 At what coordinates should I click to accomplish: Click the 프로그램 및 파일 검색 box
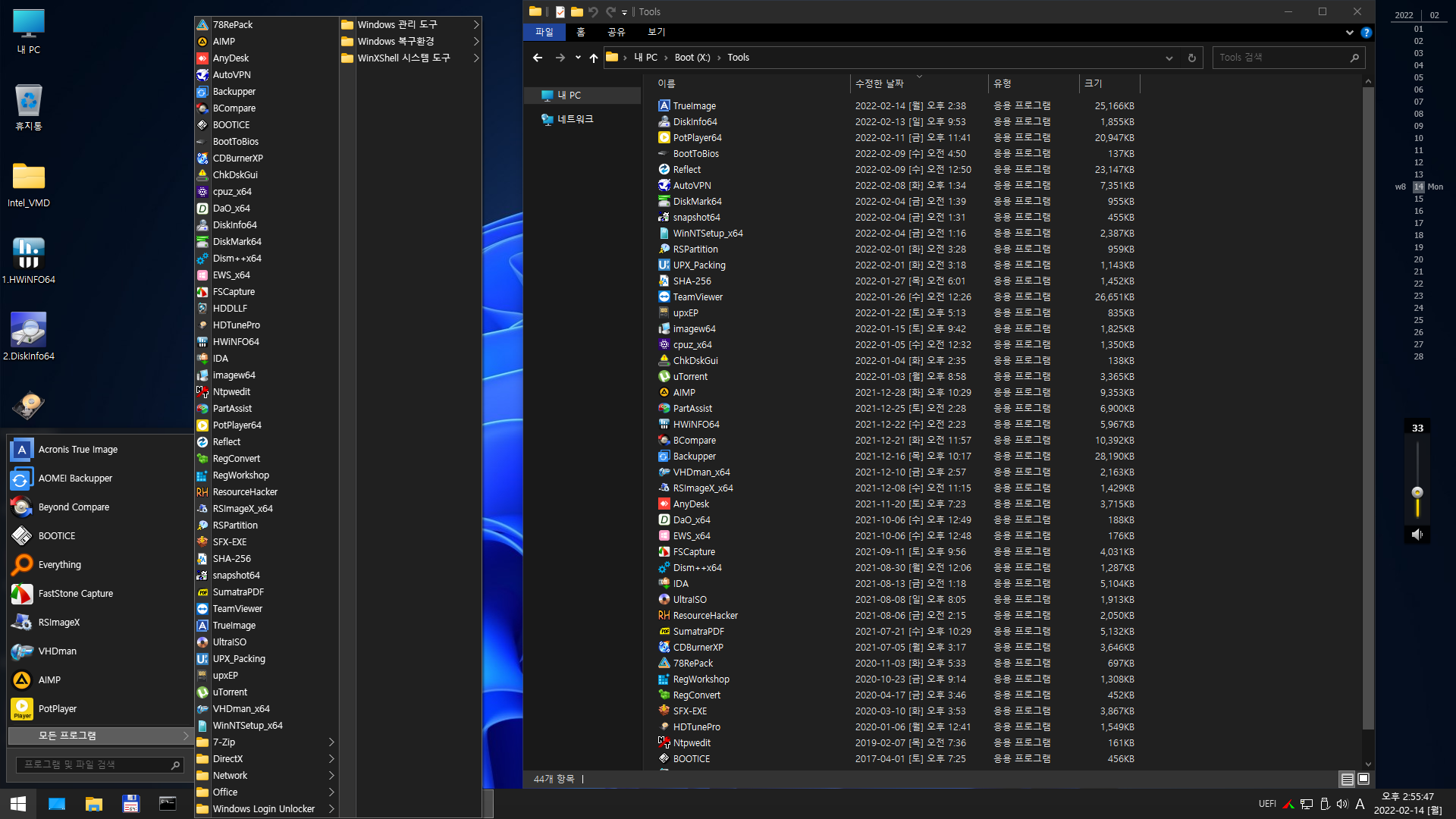coord(99,765)
